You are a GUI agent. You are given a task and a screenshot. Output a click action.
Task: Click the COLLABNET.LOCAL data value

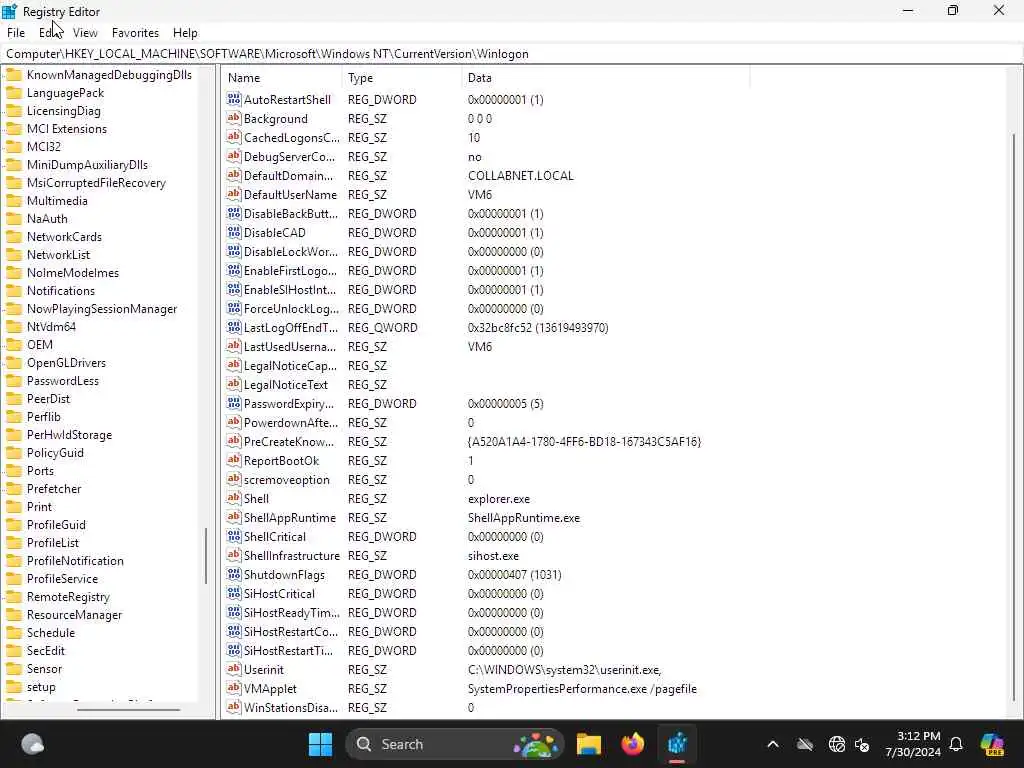click(520, 176)
